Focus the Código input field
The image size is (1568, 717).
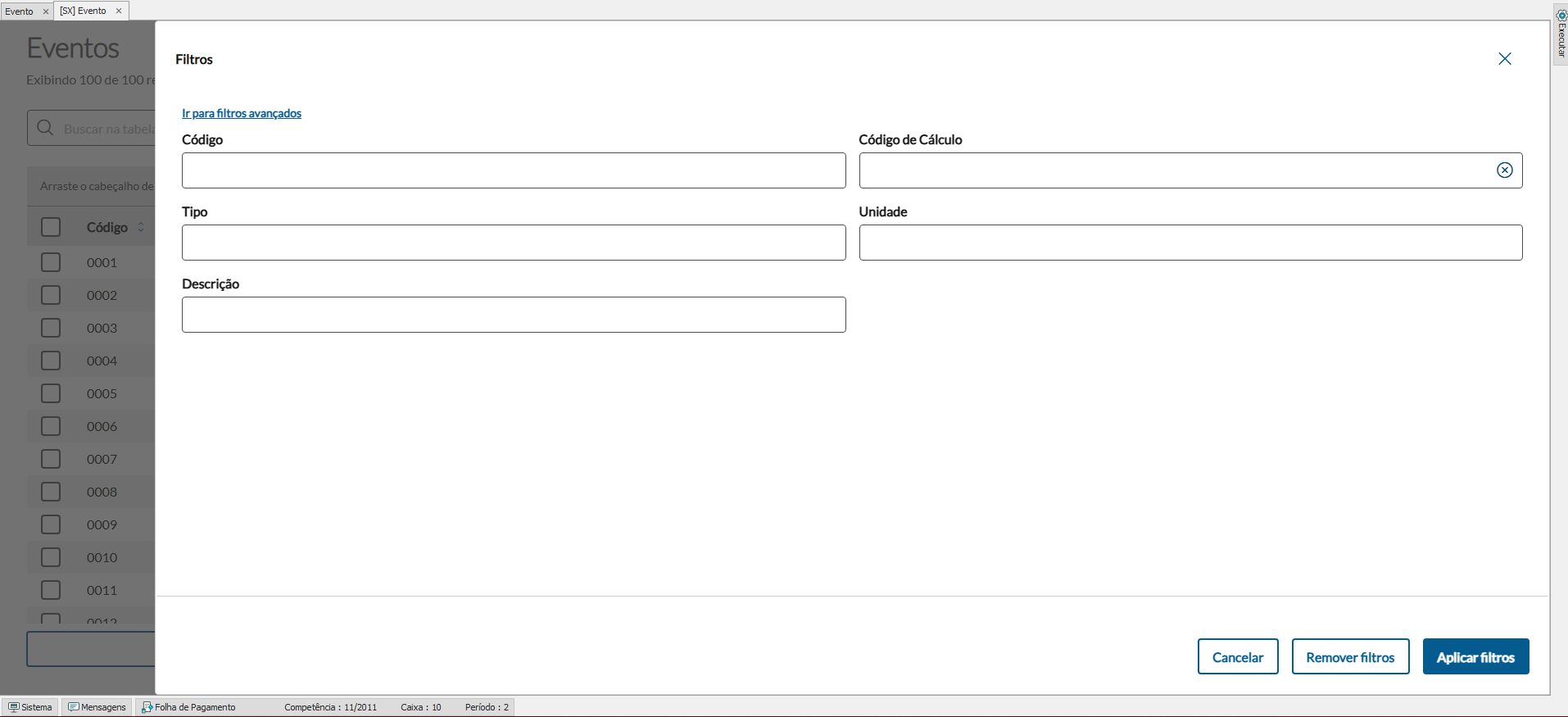tap(514, 170)
